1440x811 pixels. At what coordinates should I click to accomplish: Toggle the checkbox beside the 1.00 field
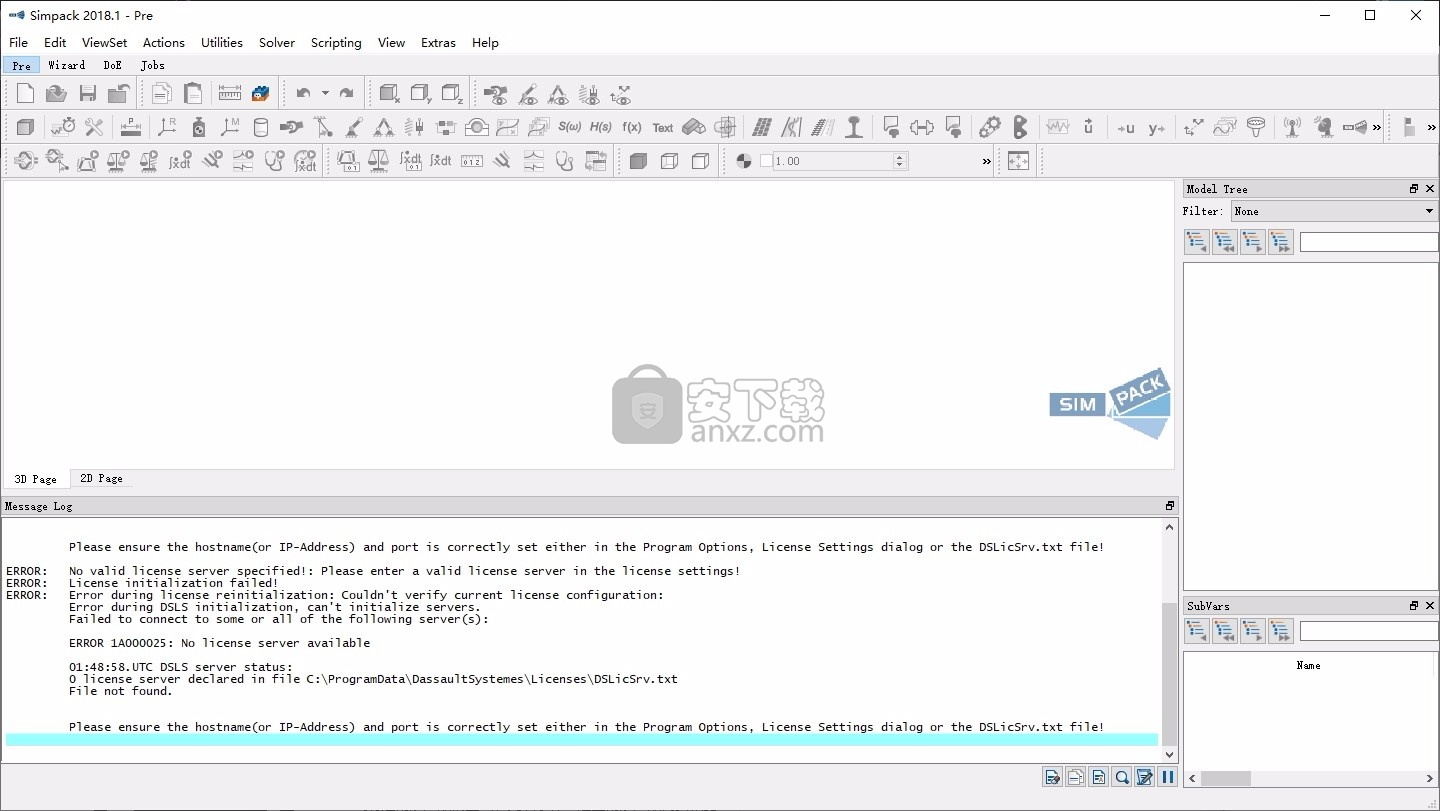click(x=766, y=160)
